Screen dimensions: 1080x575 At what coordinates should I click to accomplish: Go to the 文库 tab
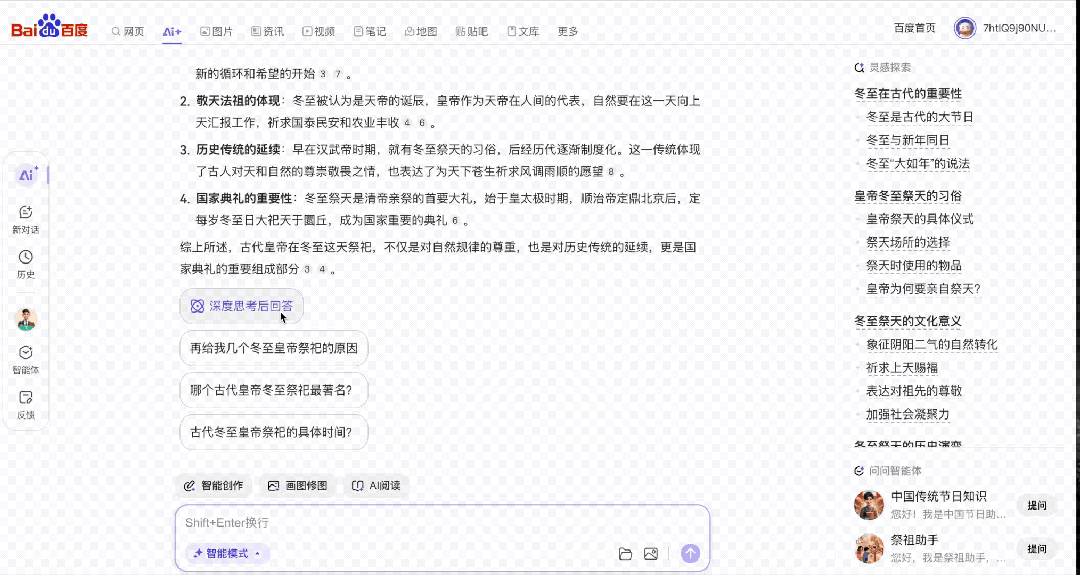pyautogui.click(x=523, y=32)
